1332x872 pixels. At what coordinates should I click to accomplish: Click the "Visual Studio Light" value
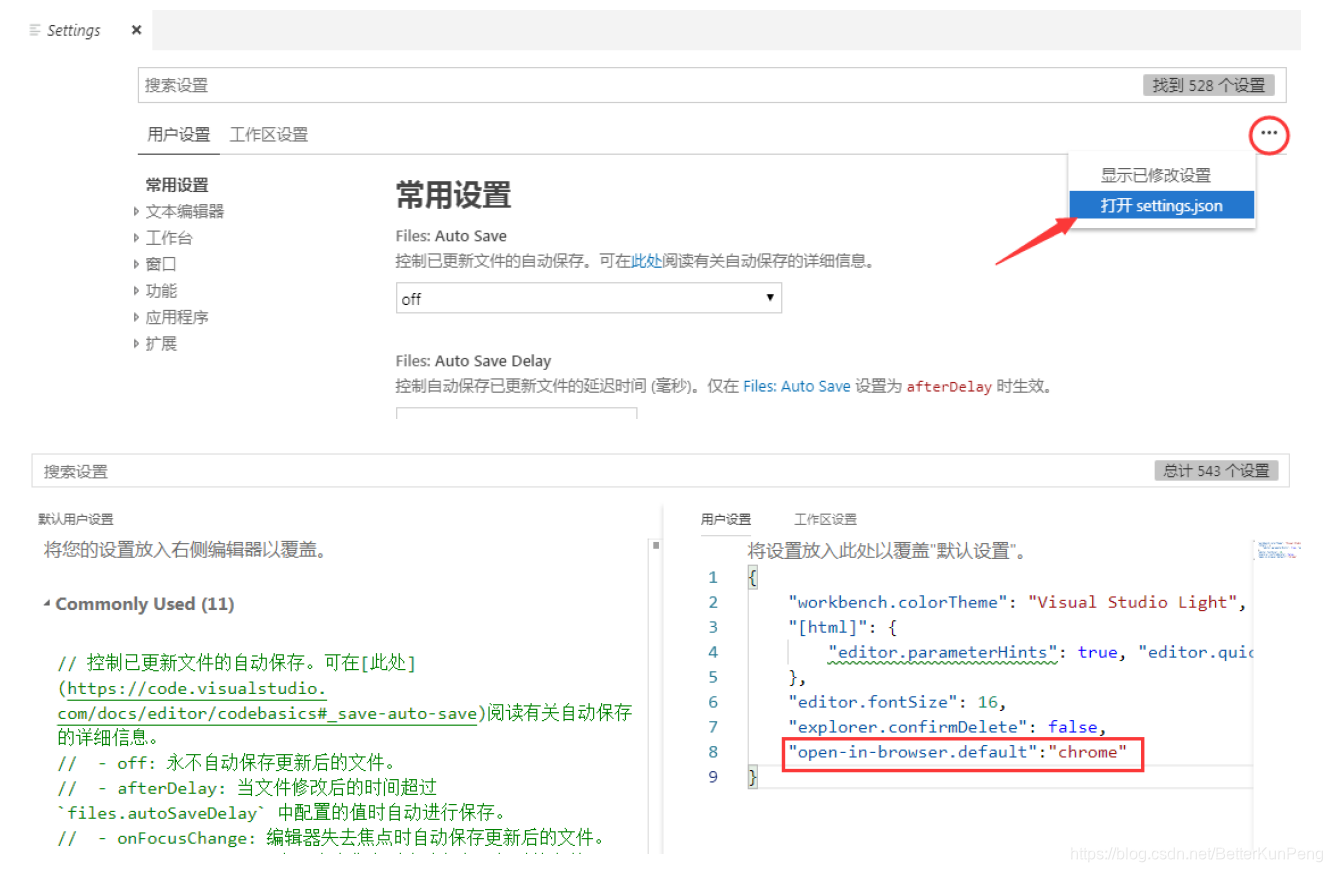pyautogui.click(x=1133, y=602)
